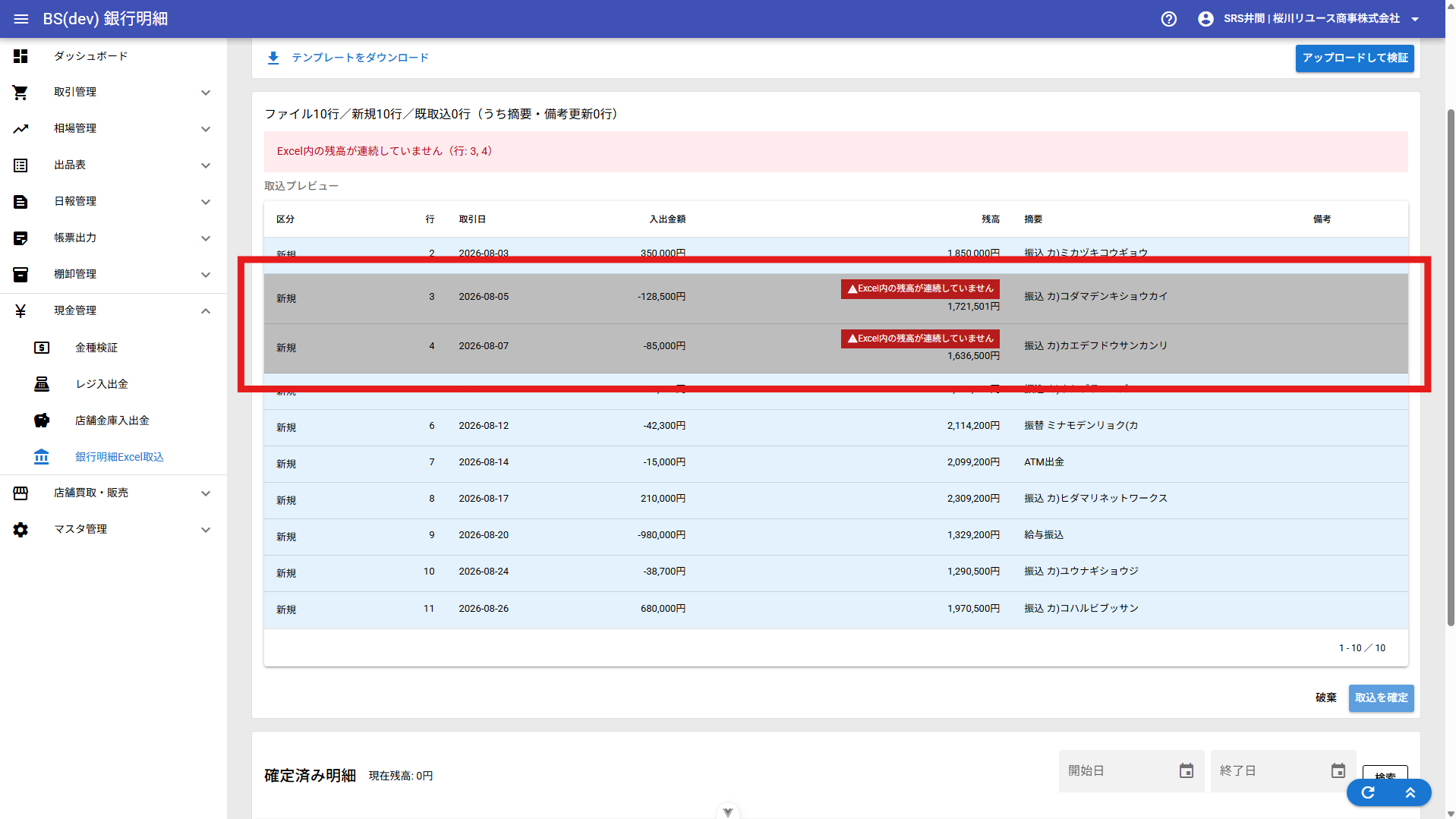Viewport: 1456px width, 819px height.
Task: Click the 取引日 column header
Action: click(x=472, y=219)
